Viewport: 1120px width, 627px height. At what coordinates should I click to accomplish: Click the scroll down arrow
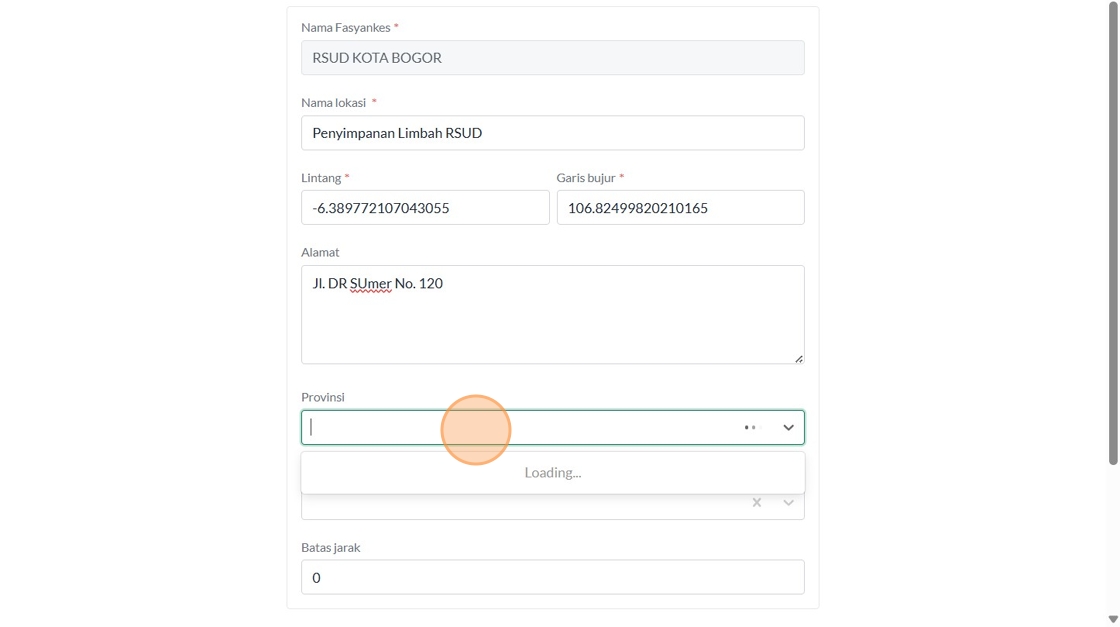coord(1113,619)
